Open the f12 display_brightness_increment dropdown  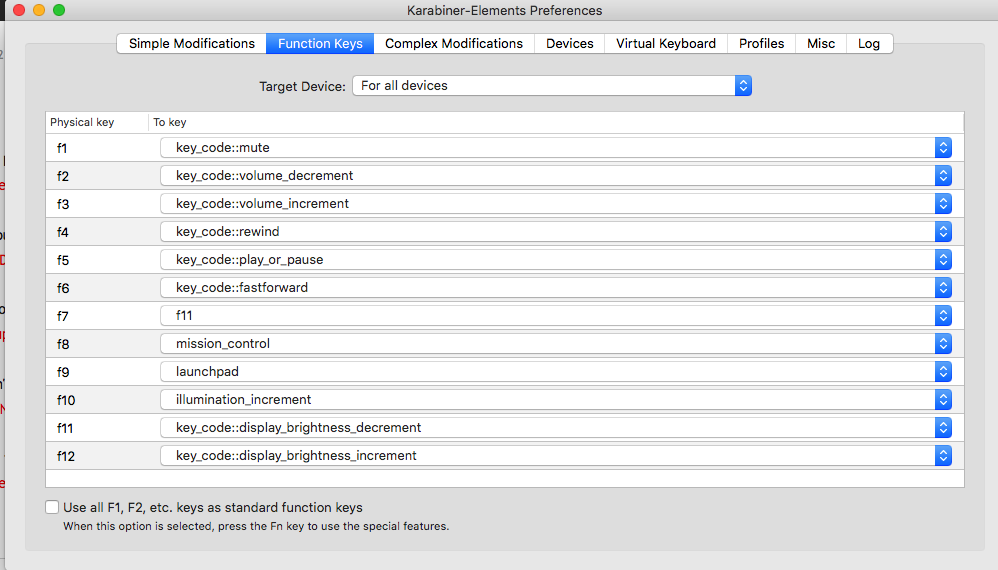click(555, 456)
